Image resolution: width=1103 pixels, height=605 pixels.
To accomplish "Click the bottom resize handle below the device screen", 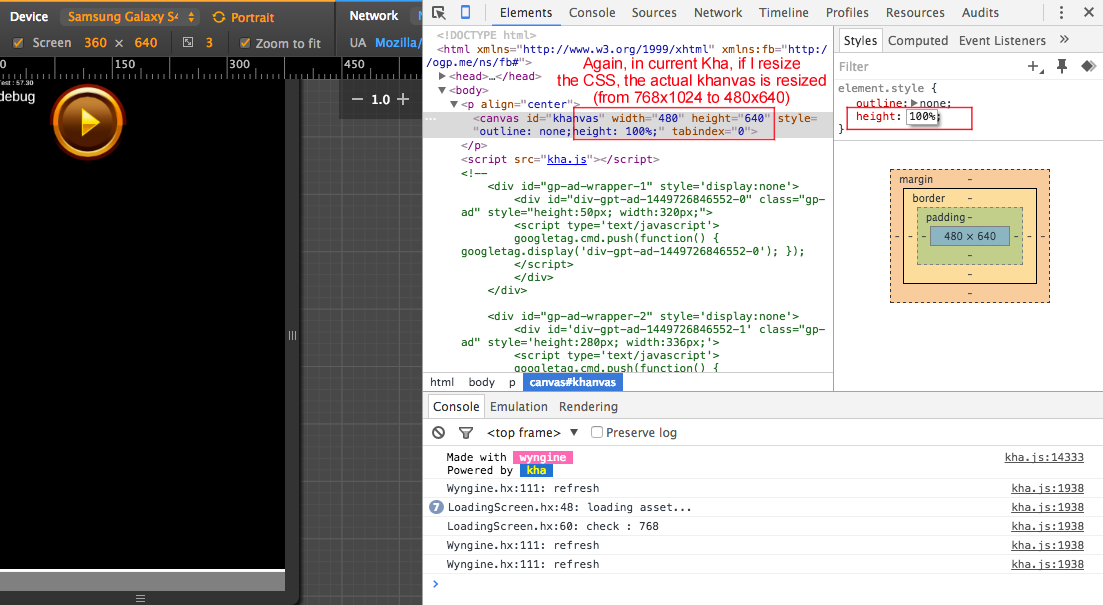I will (141, 599).
